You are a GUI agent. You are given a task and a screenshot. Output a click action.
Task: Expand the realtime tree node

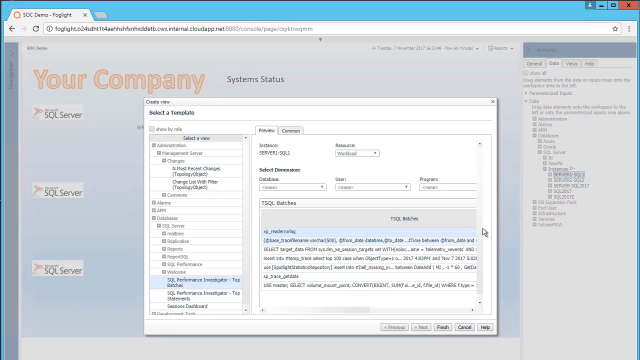[x=164, y=233]
